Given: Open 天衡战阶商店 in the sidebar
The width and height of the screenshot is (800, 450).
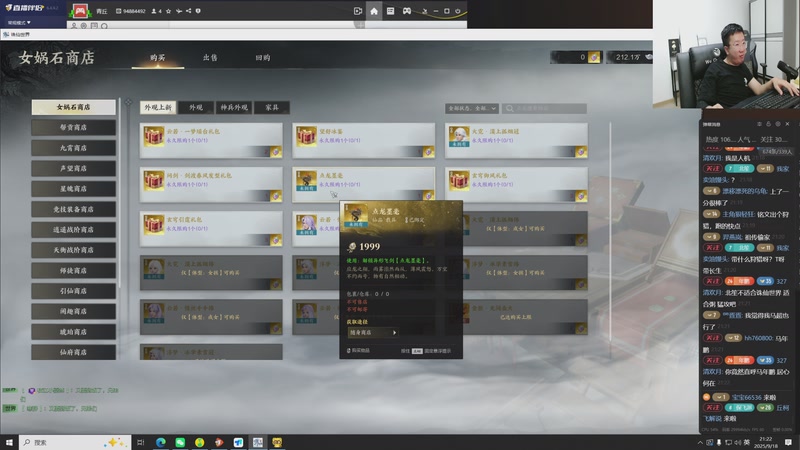Looking at the screenshot, I should pos(73,250).
